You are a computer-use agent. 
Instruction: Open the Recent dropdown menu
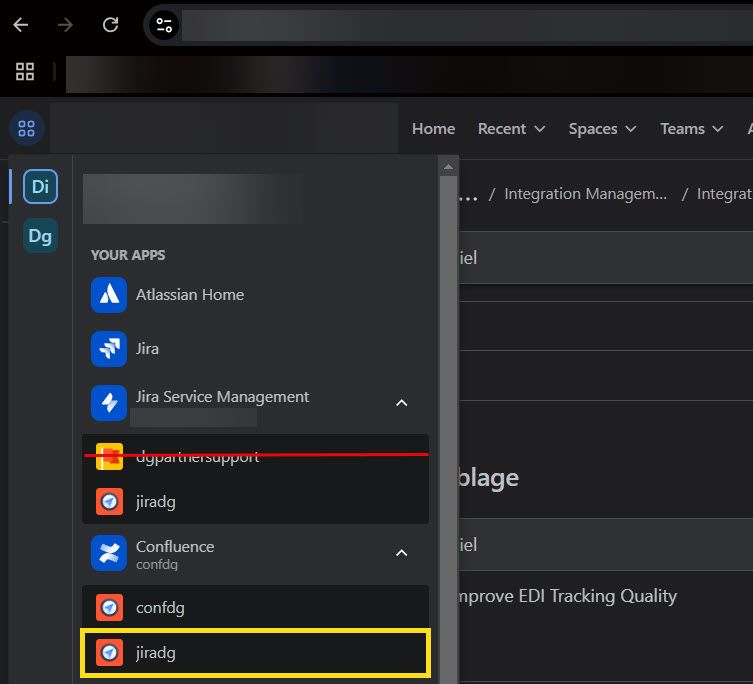pos(511,129)
